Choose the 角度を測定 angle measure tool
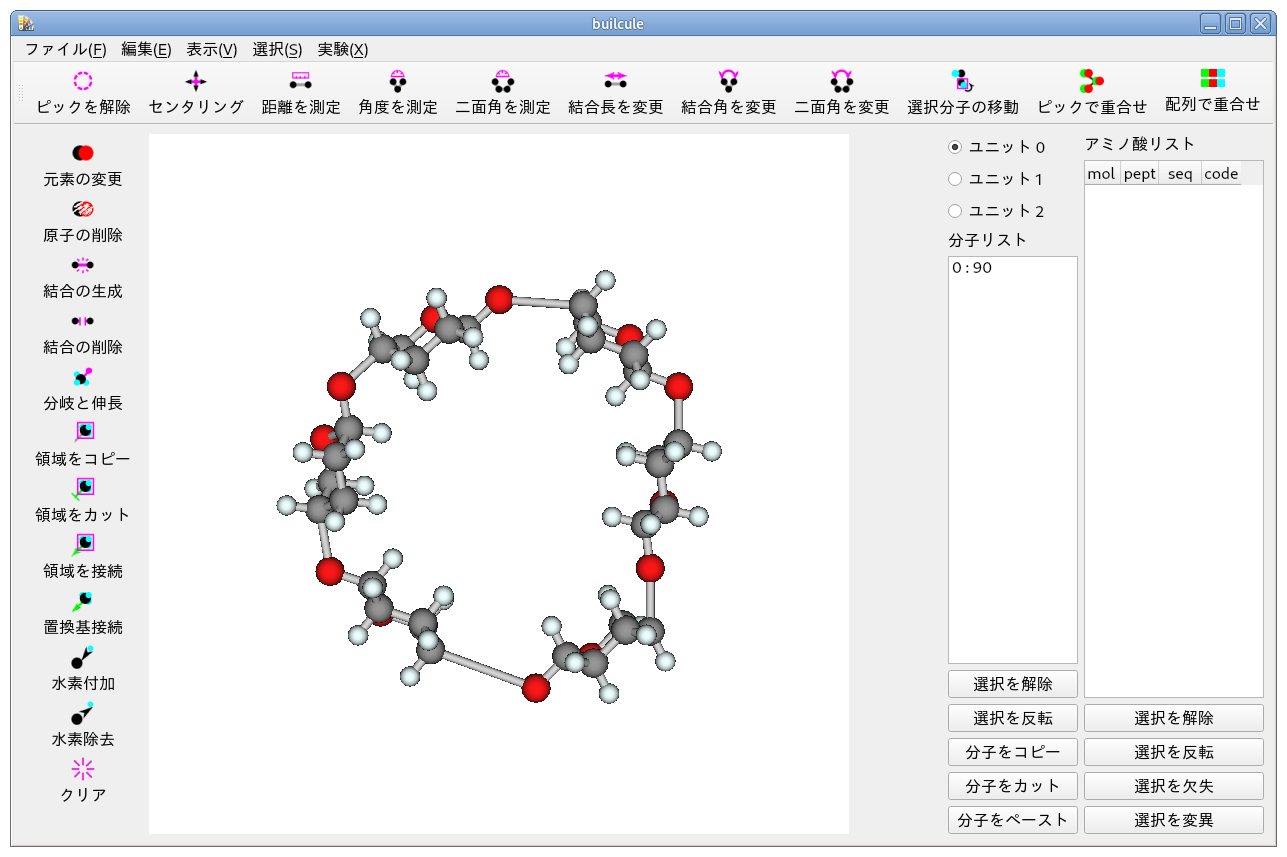The width and height of the screenshot is (1287, 857). tap(398, 82)
